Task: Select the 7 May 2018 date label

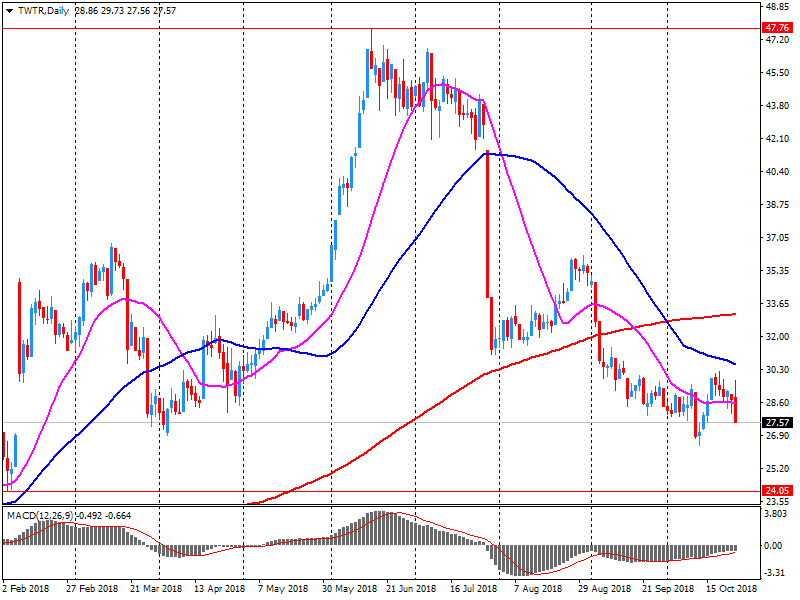Action: (283, 589)
